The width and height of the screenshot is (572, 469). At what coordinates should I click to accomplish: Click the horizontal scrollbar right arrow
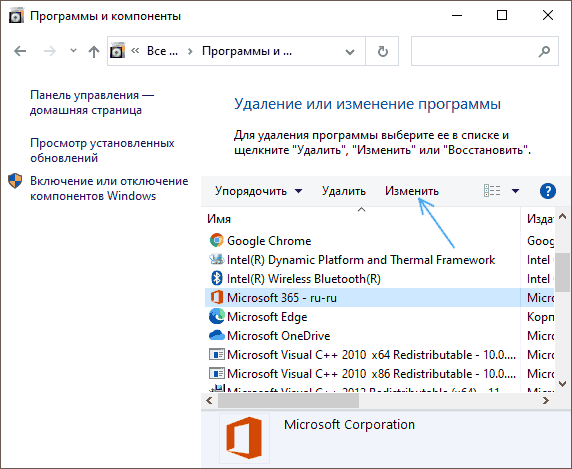546,400
